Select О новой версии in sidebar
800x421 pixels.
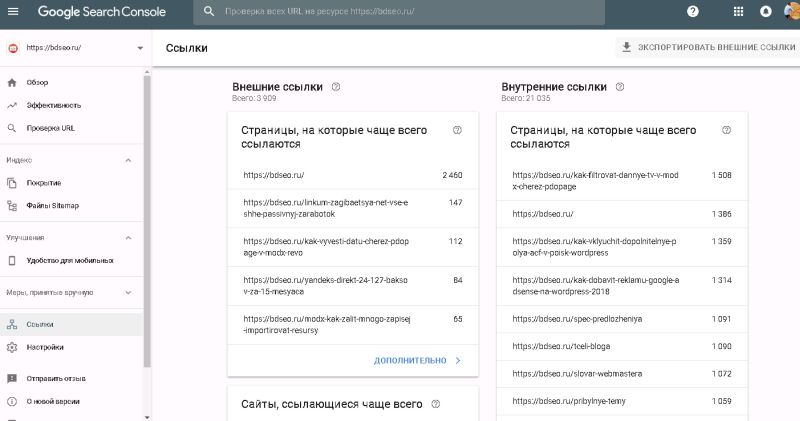(x=71, y=402)
